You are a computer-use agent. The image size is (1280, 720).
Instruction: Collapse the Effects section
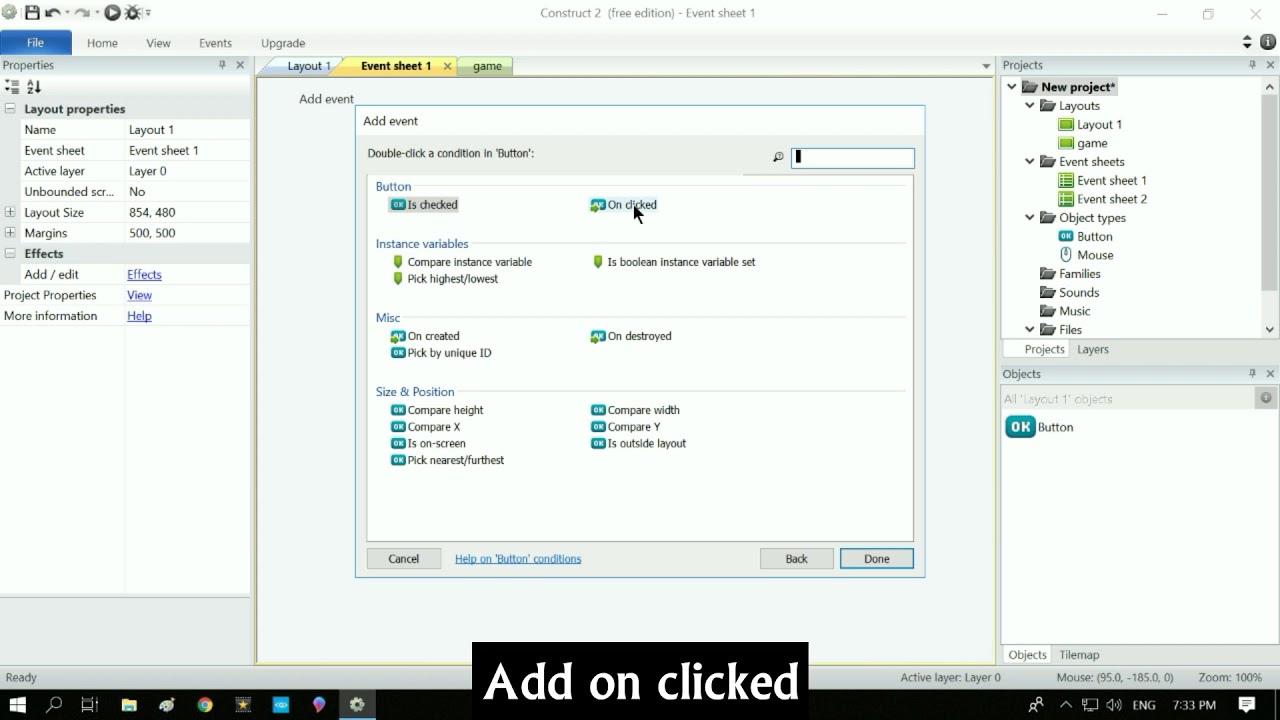(10, 254)
